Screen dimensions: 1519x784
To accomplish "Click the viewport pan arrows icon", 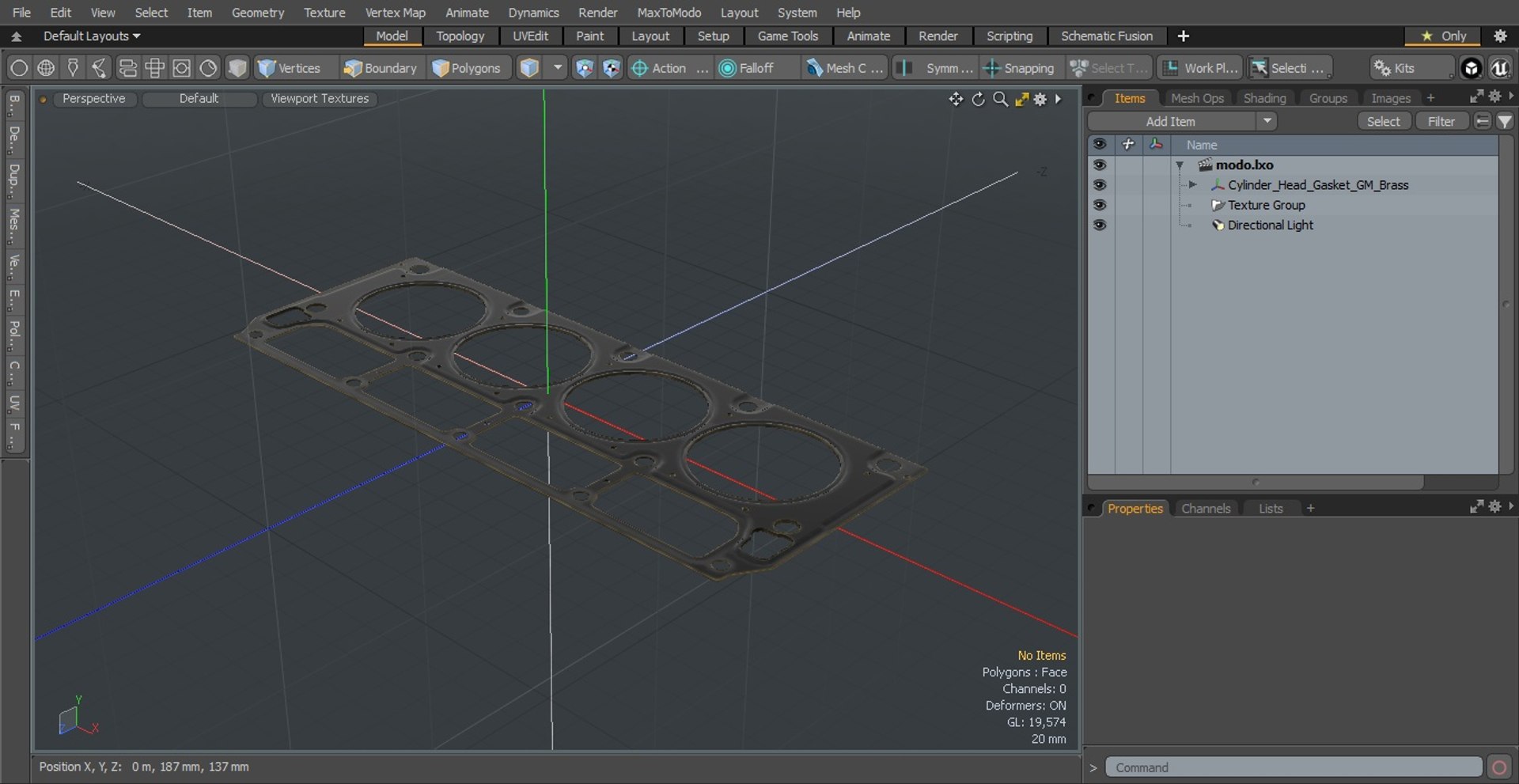I will (956, 99).
